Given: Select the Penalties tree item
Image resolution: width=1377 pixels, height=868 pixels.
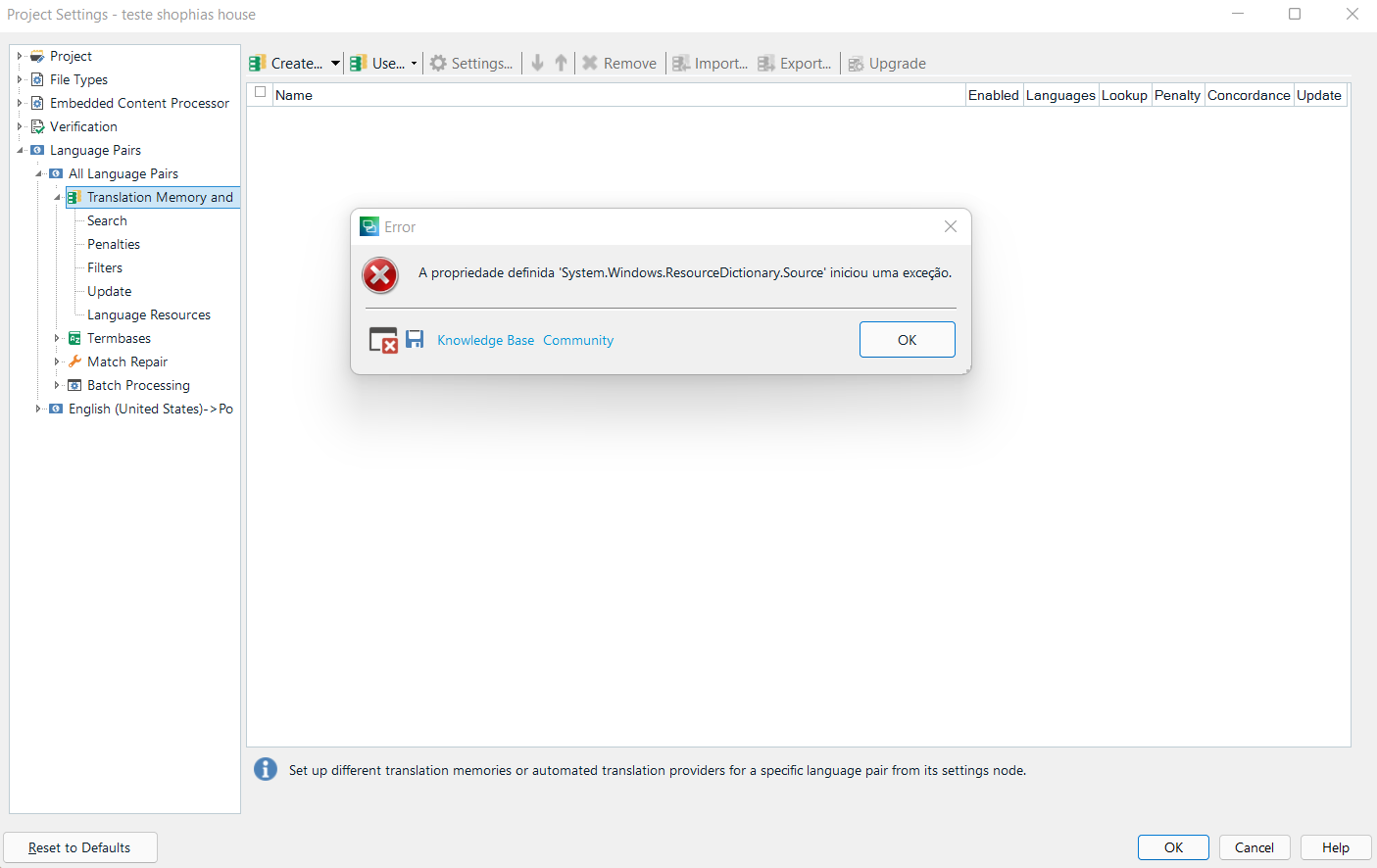Looking at the screenshot, I should coord(114,244).
